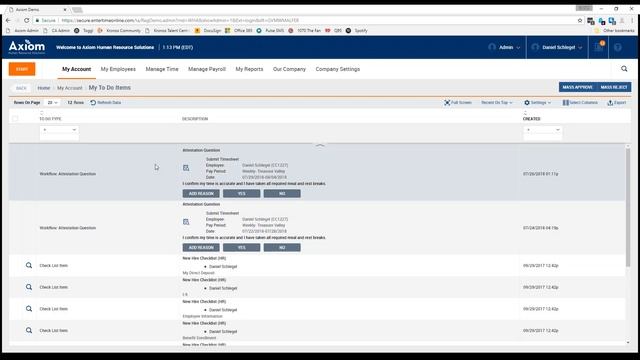Open the Recent On Top sort dropdown

[x=497, y=102]
